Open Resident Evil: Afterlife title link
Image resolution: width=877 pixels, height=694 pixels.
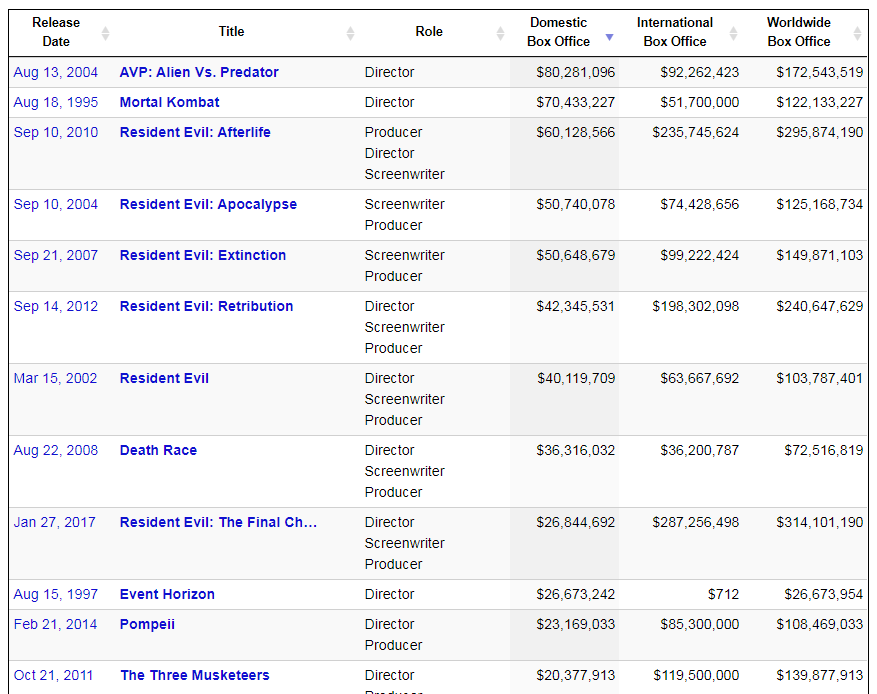195,132
